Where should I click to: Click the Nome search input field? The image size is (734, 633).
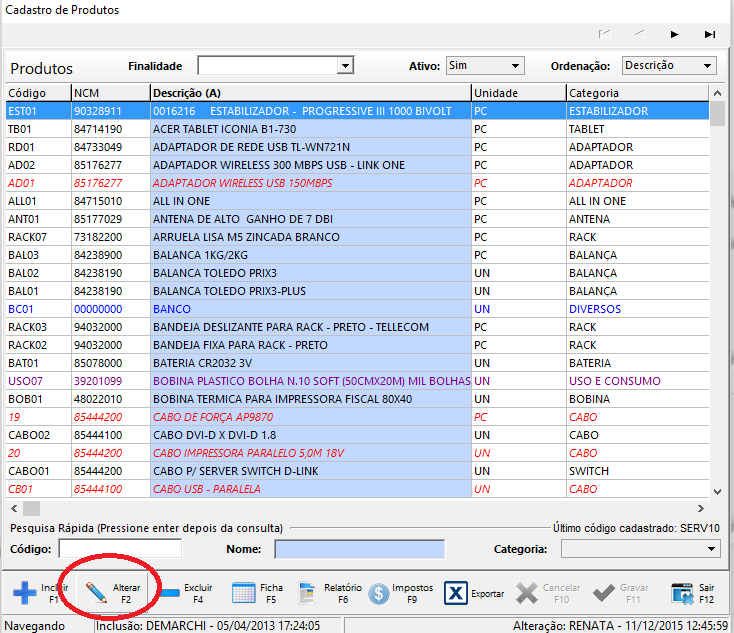(x=360, y=549)
